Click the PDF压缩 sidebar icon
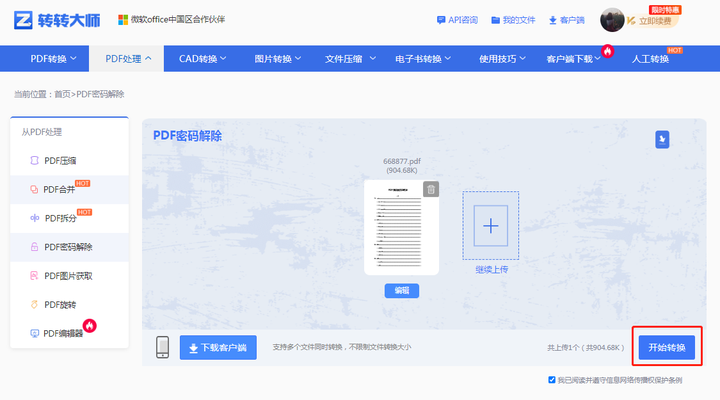The width and height of the screenshot is (720, 400). 34,160
